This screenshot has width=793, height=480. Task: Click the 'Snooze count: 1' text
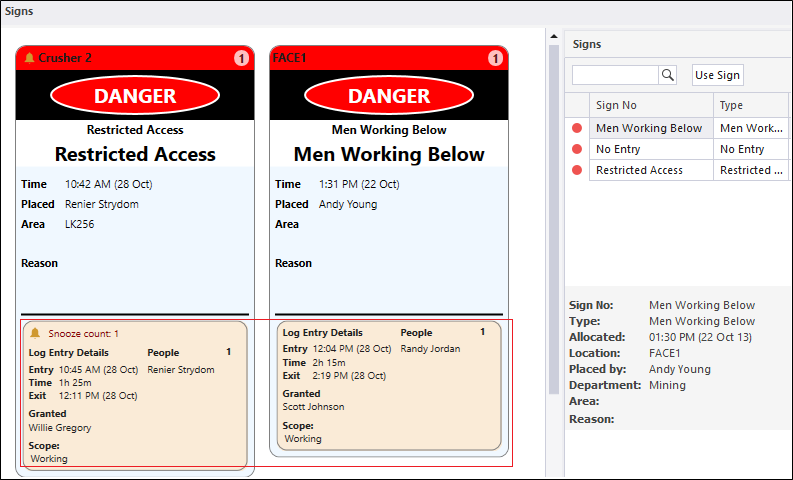click(83, 334)
